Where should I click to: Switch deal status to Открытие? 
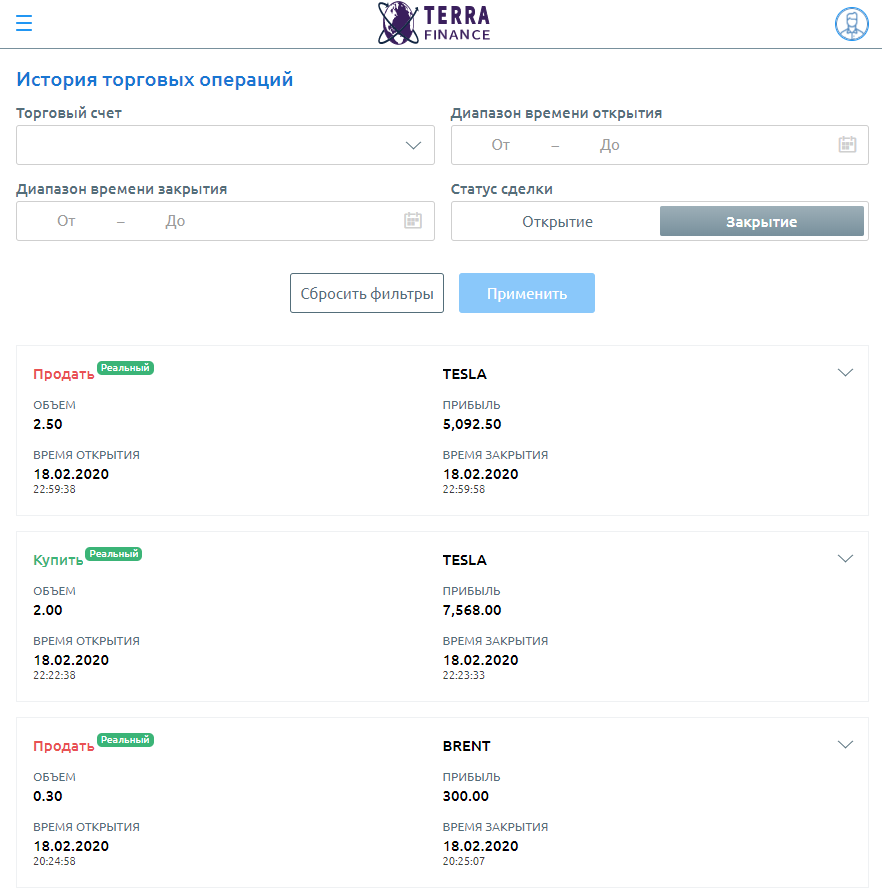(557, 222)
